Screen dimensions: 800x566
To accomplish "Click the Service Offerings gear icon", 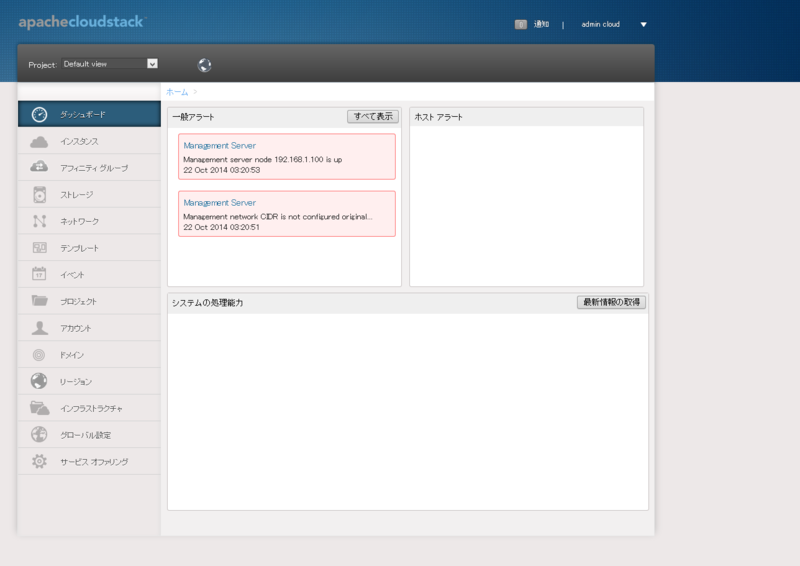I will (x=39, y=461).
